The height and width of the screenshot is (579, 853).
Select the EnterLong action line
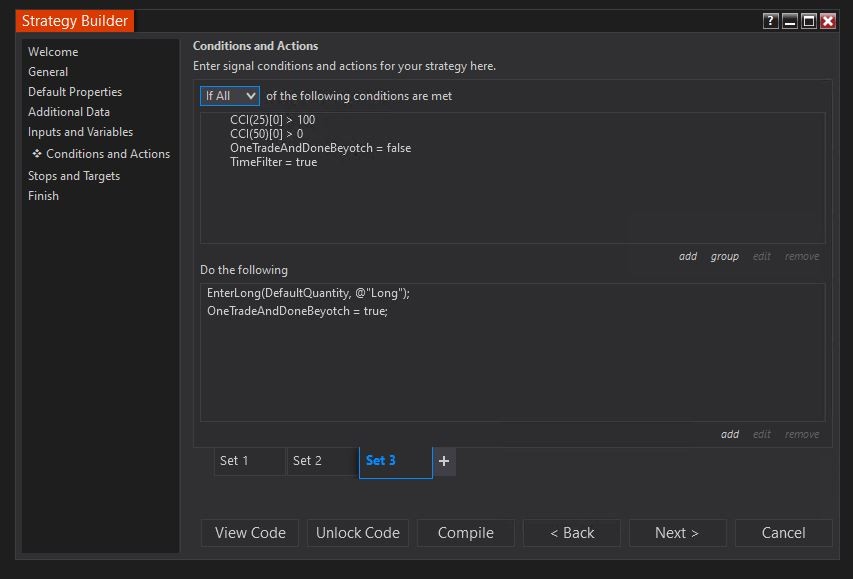308,293
